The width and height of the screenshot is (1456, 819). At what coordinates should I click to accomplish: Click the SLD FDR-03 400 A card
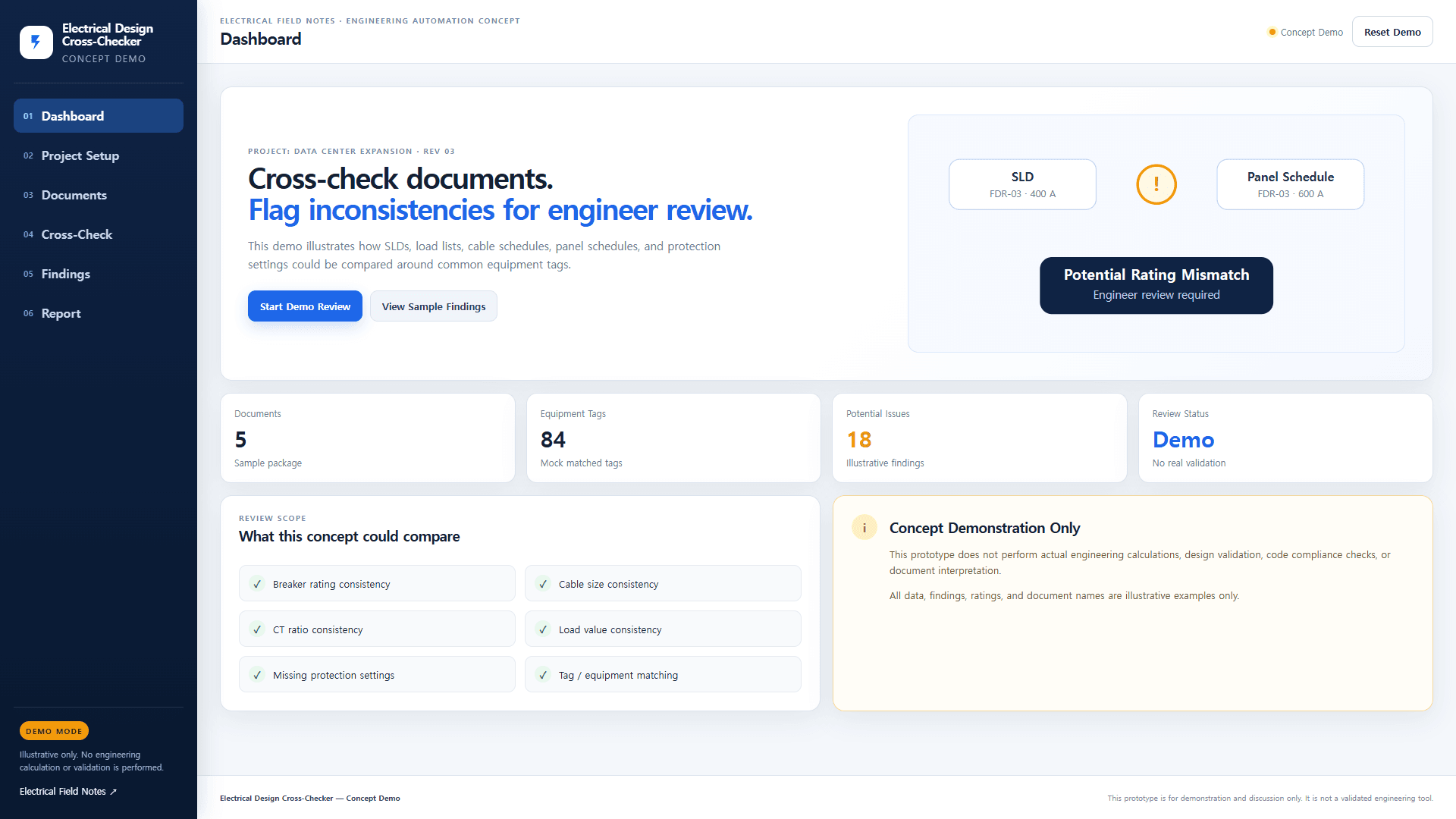pyautogui.click(x=1022, y=184)
